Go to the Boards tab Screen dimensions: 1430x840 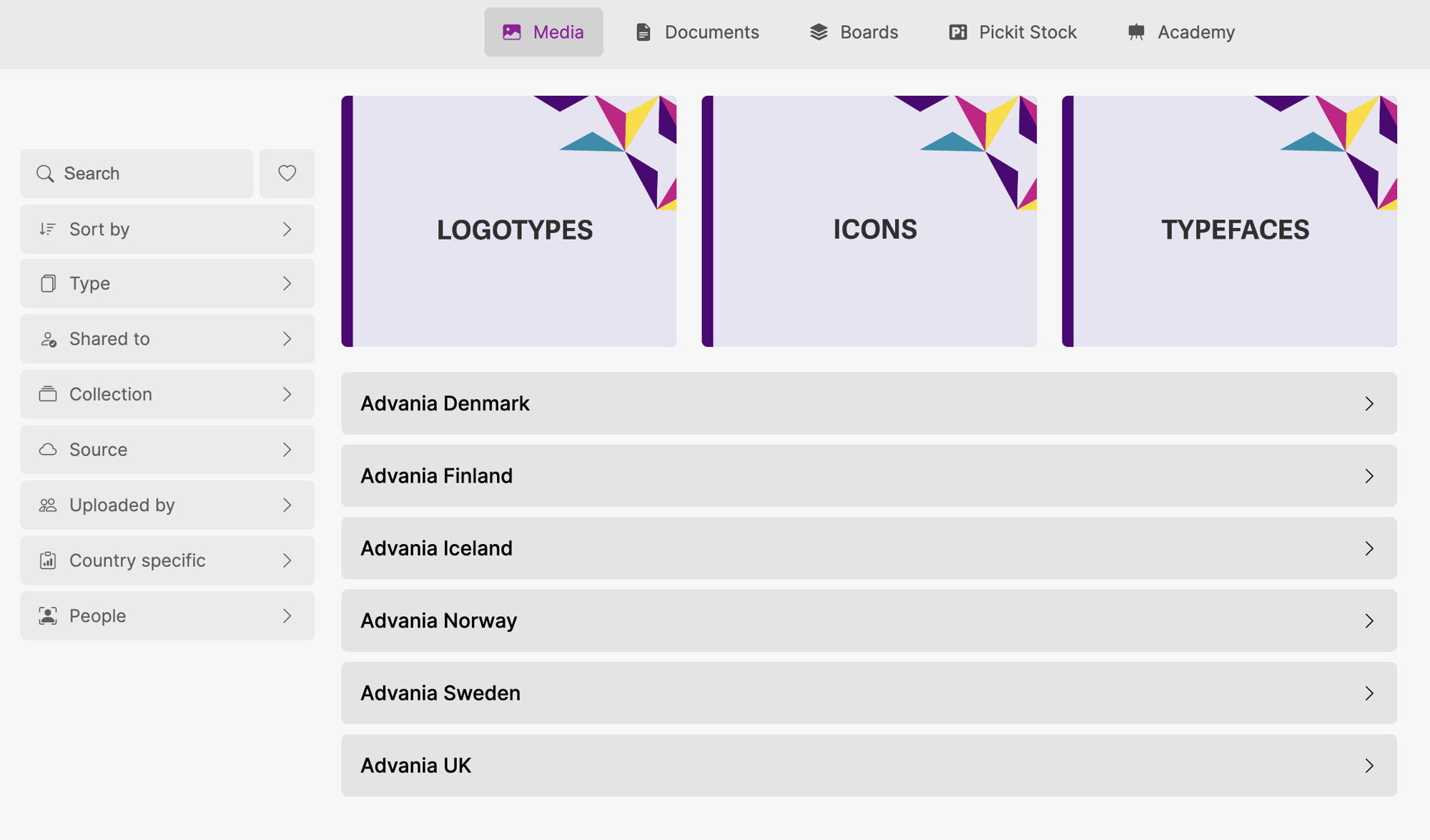click(854, 32)
